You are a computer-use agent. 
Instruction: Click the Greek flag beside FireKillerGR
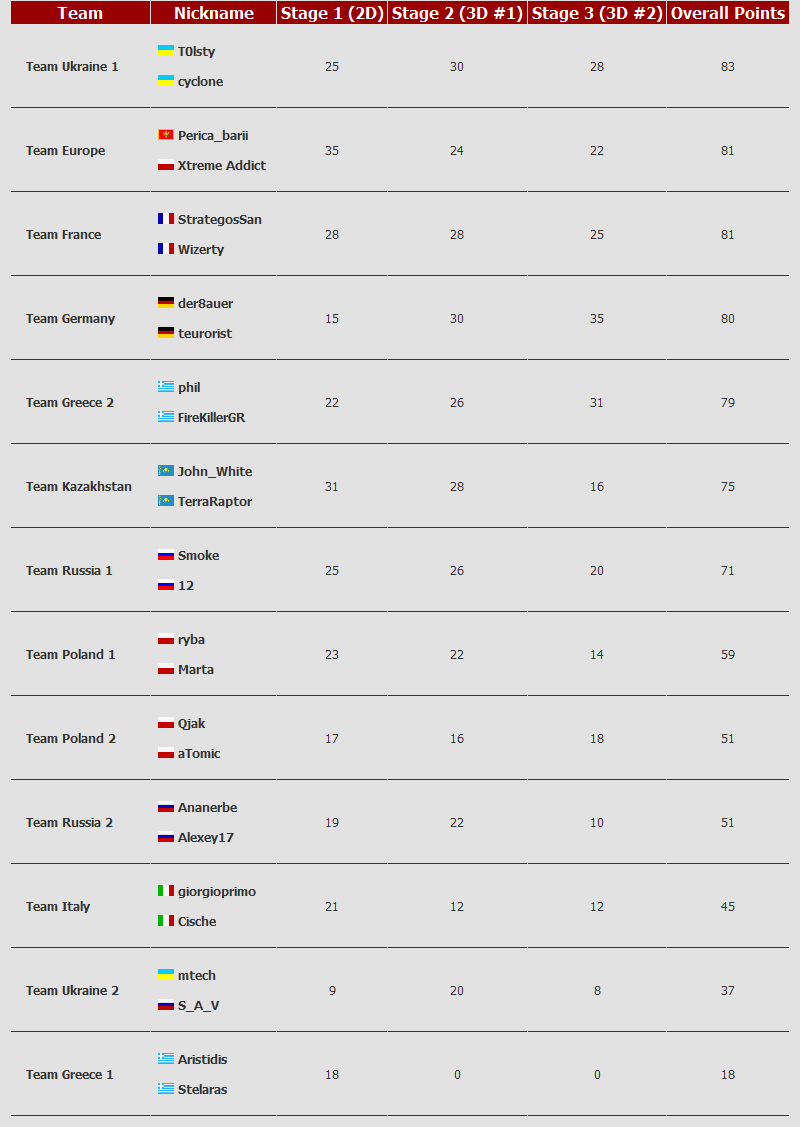pyautogui.click(x=166, y=416)
